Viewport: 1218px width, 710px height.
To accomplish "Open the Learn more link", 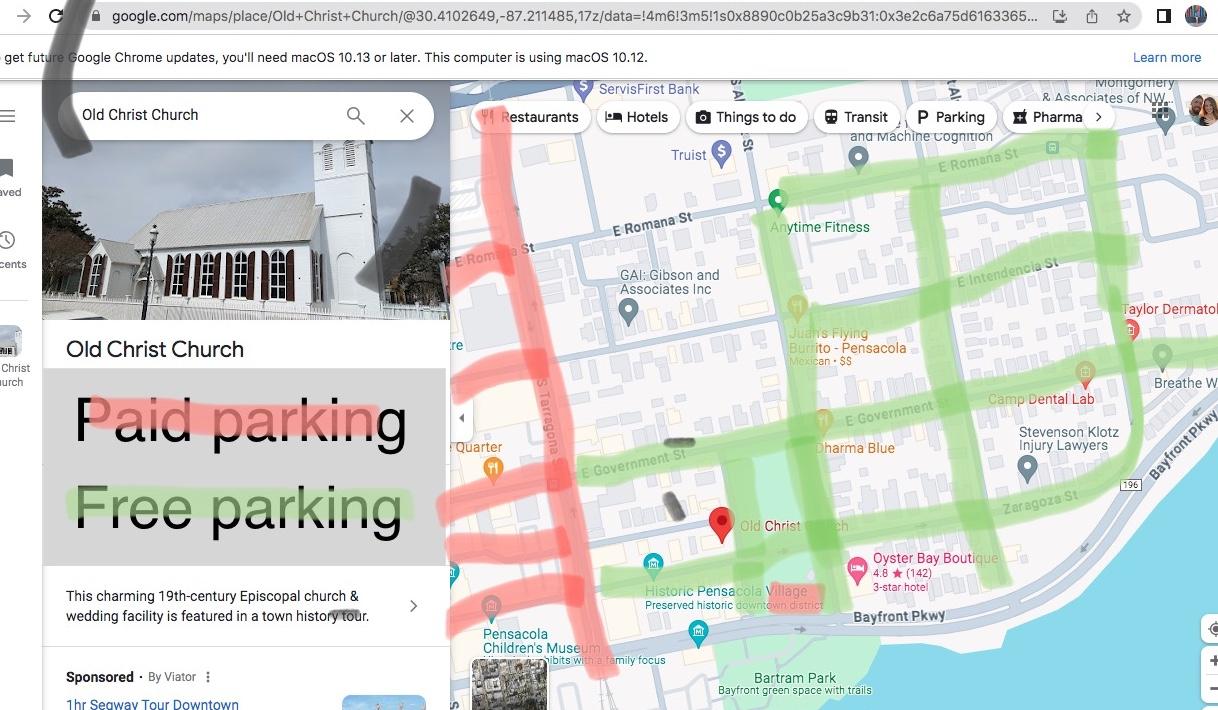I will tap(1167, 57).
